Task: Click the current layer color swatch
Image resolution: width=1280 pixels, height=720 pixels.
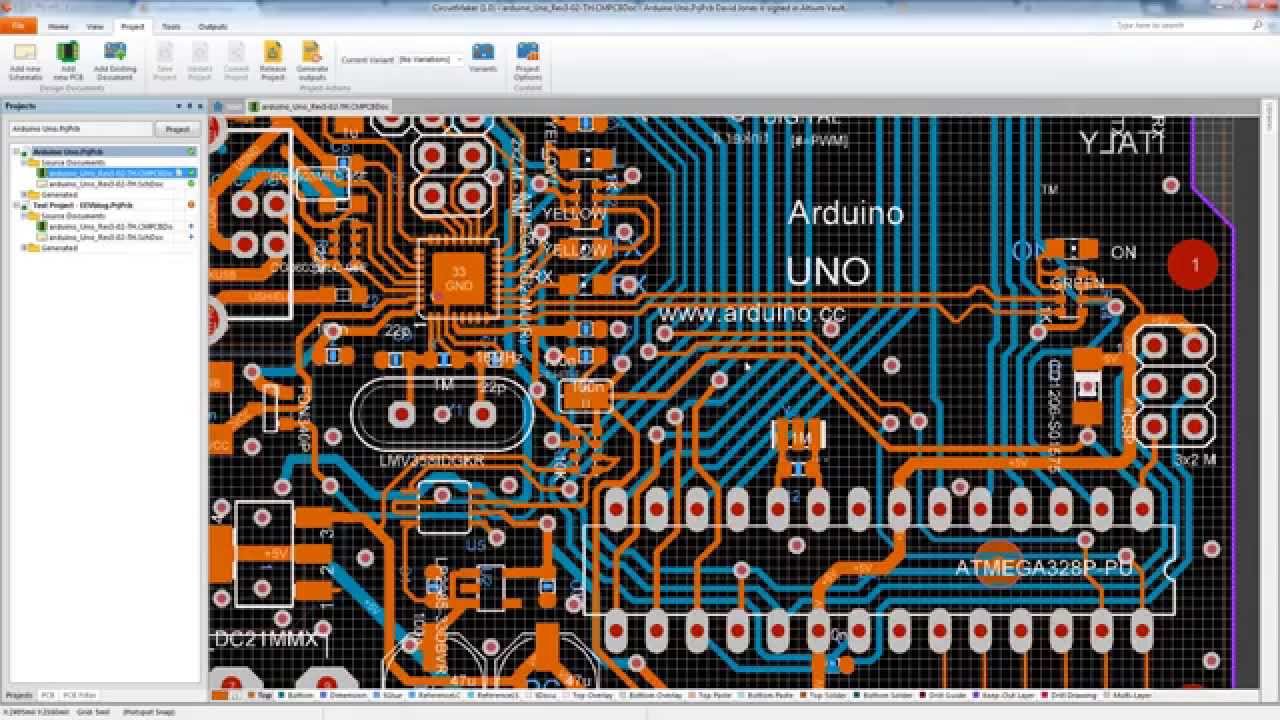Action: pos(219,694)
